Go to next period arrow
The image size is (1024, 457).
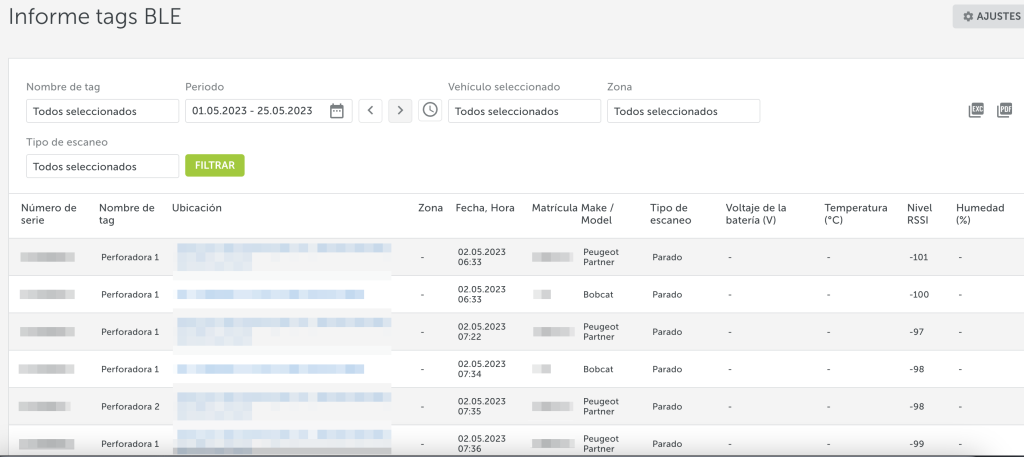point(400,111)
